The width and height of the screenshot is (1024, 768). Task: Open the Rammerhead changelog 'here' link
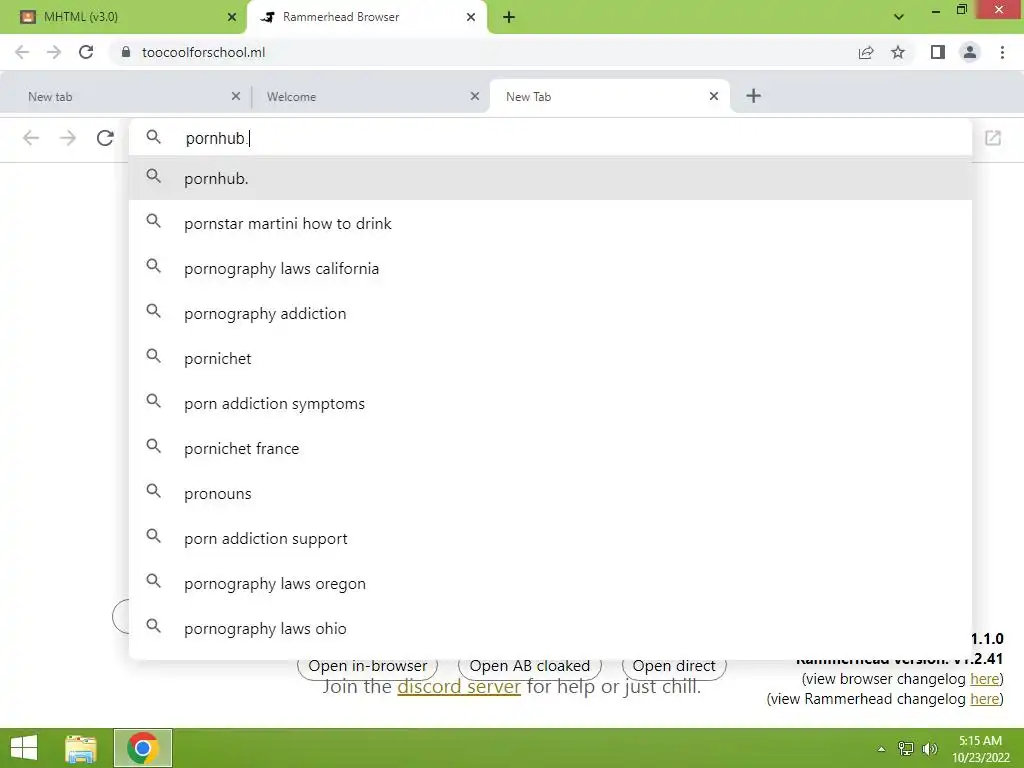(x=984, y=699)
